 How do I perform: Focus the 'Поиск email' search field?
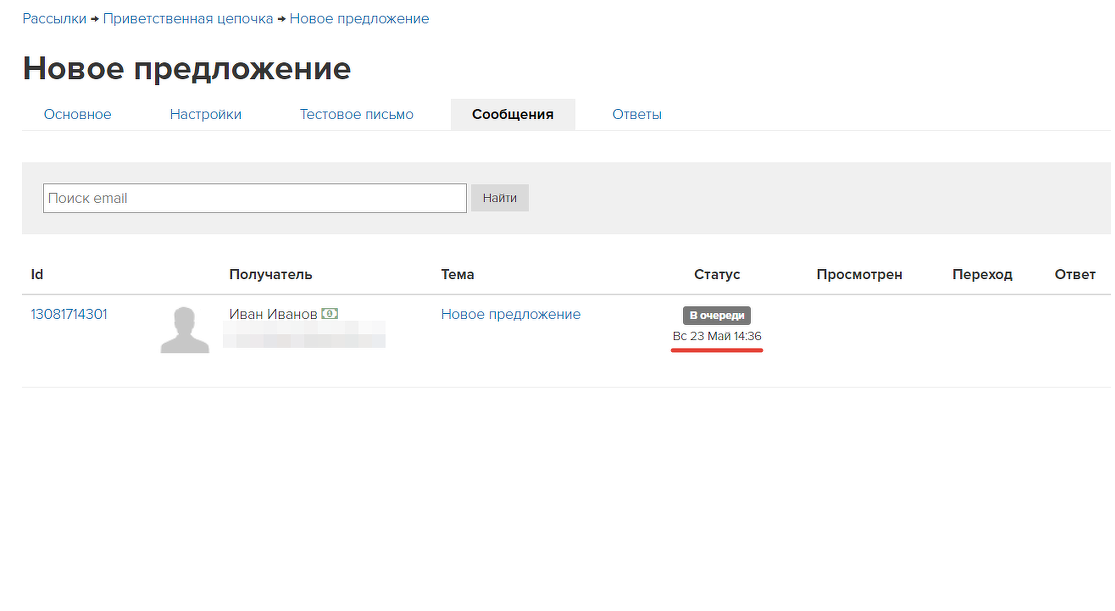(x=255, y=198)
